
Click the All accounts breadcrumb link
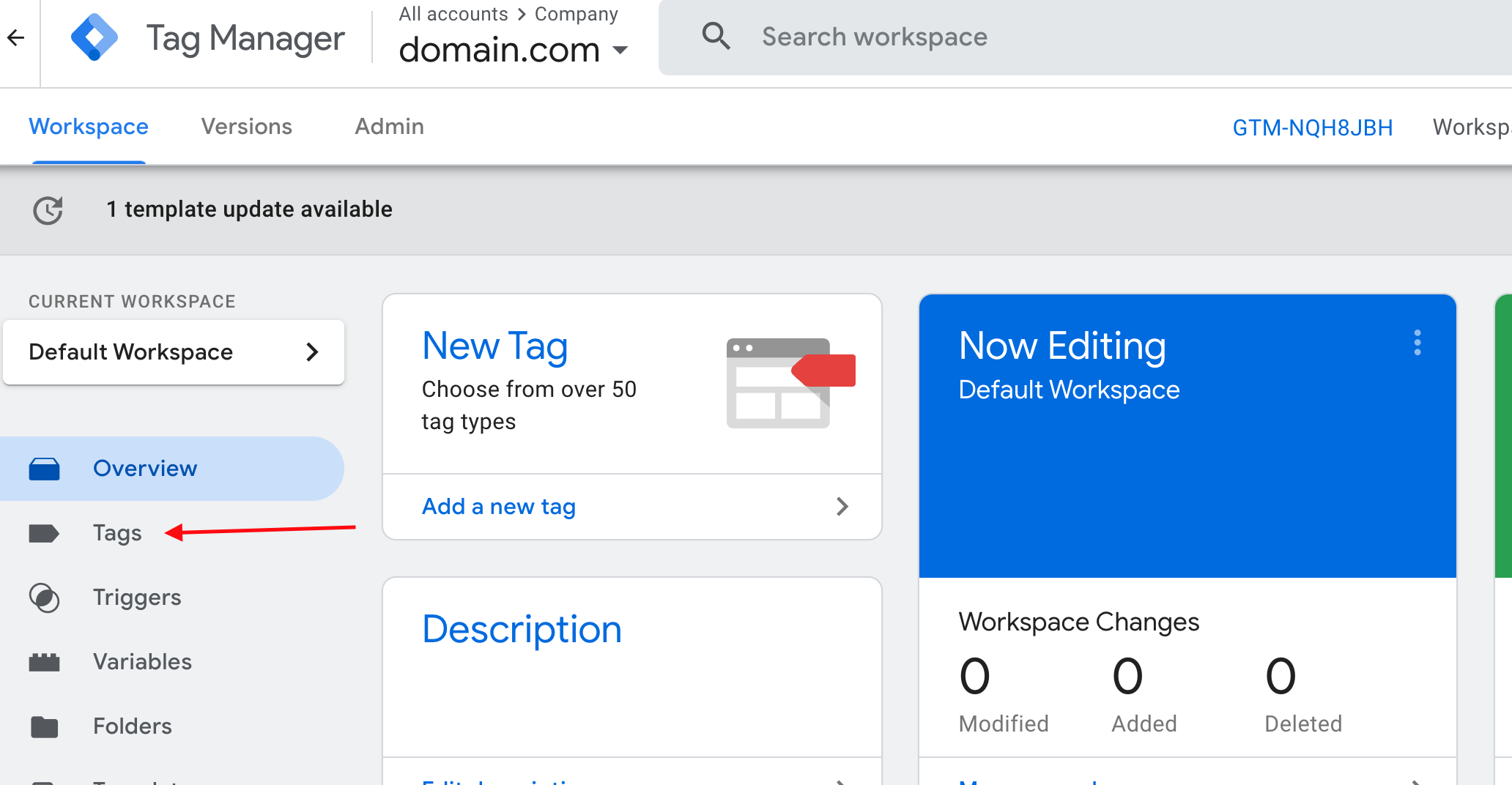[x=453, y=14]
